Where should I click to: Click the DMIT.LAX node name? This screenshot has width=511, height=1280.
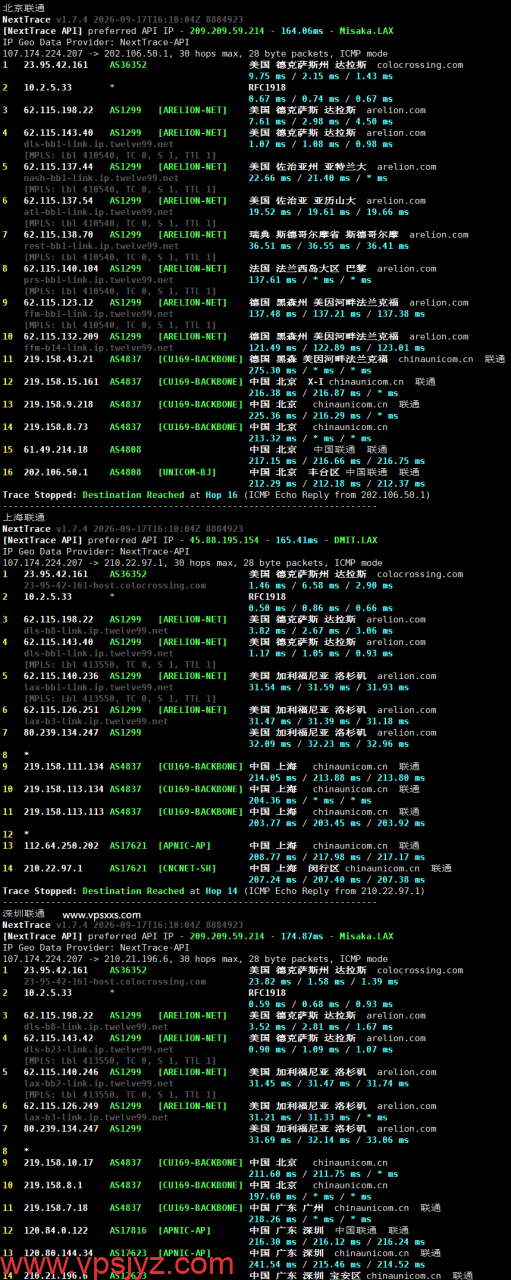click(x=349, y=540)
